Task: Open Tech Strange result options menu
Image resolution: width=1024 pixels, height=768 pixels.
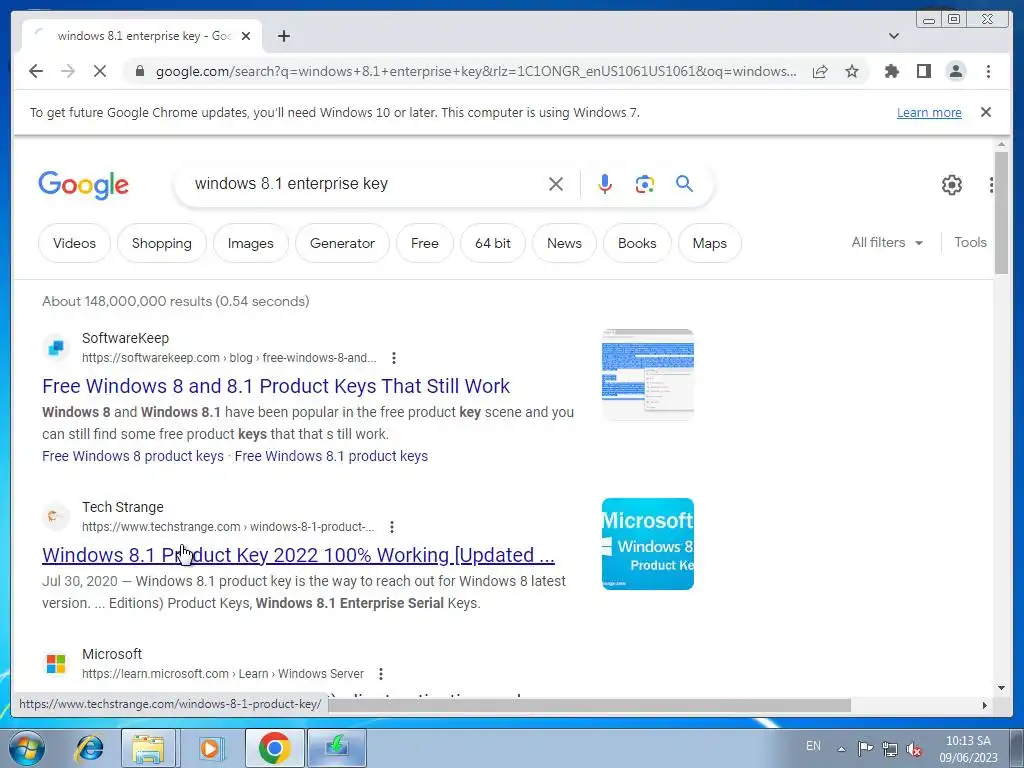Action: pos(391,527)
